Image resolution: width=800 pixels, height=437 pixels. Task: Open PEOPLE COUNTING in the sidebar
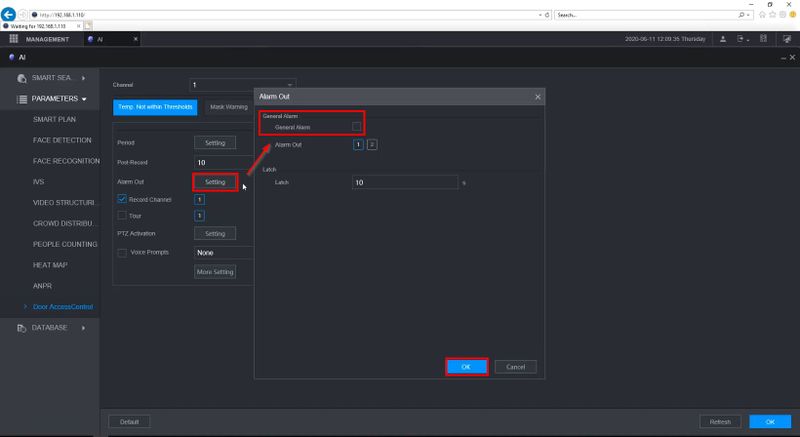(65, 245)
